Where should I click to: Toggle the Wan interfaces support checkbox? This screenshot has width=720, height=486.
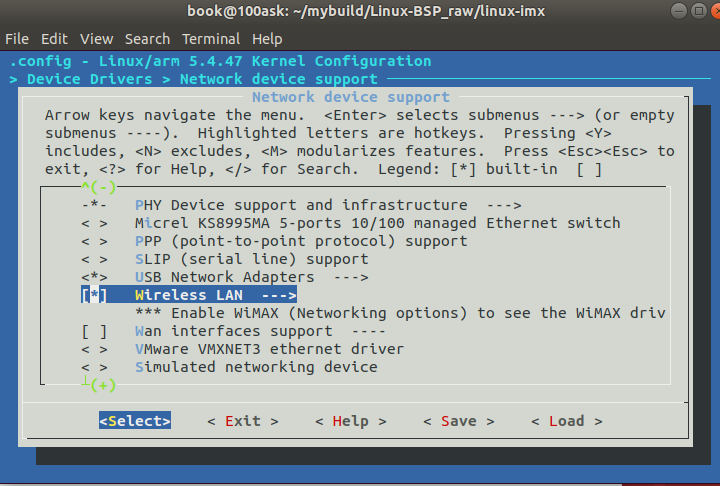(x=94, y=331)
